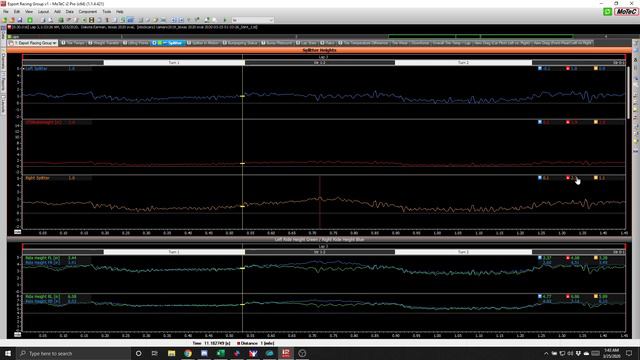This screenshot has height=360, width=640.
Task: Click the red marker of Left Splitter stats
Action: click(568, 68)
